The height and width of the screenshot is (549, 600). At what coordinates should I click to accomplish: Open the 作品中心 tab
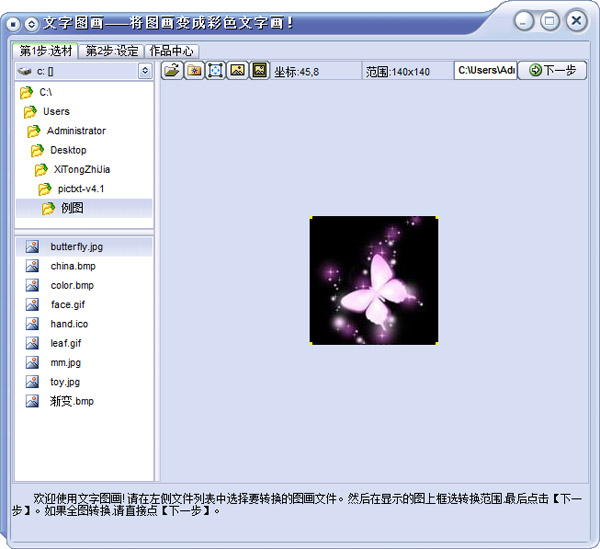(171, 51)
